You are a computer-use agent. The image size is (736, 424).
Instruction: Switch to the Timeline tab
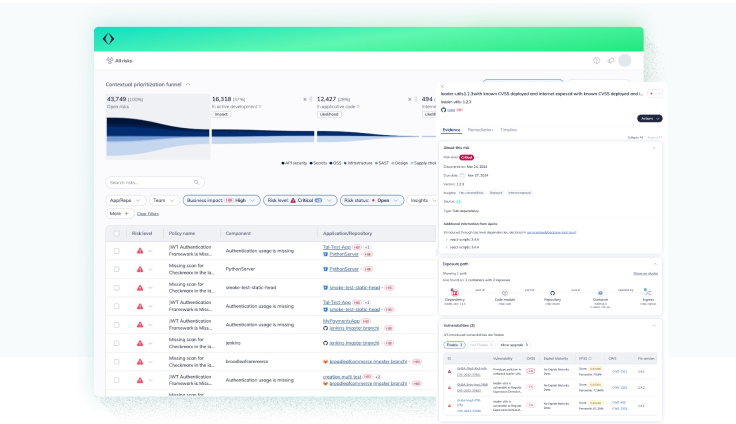coord(509,130)
